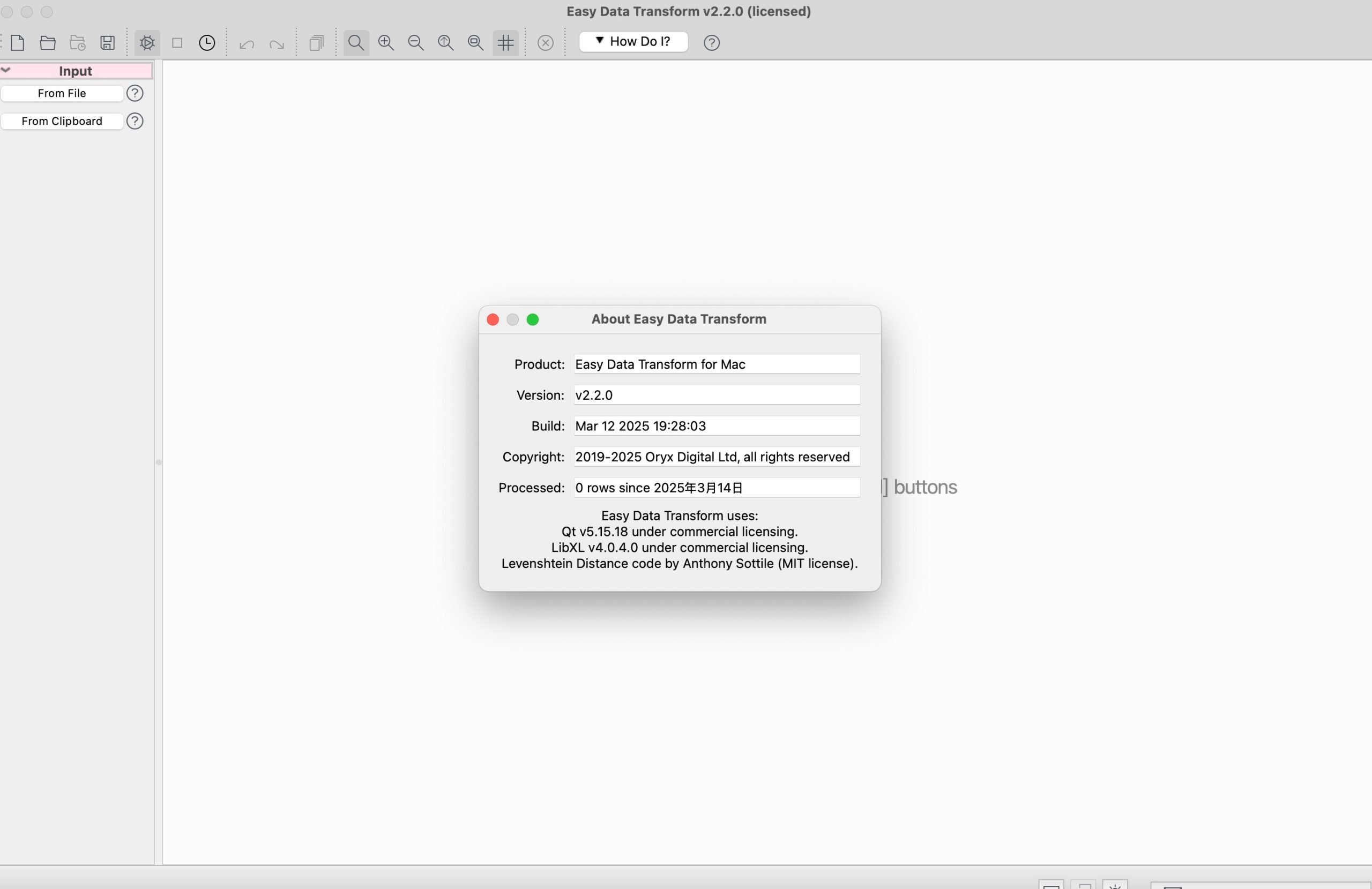Collapse the Input panel section
Screen dimensions: 1372x889
point(6,70)
